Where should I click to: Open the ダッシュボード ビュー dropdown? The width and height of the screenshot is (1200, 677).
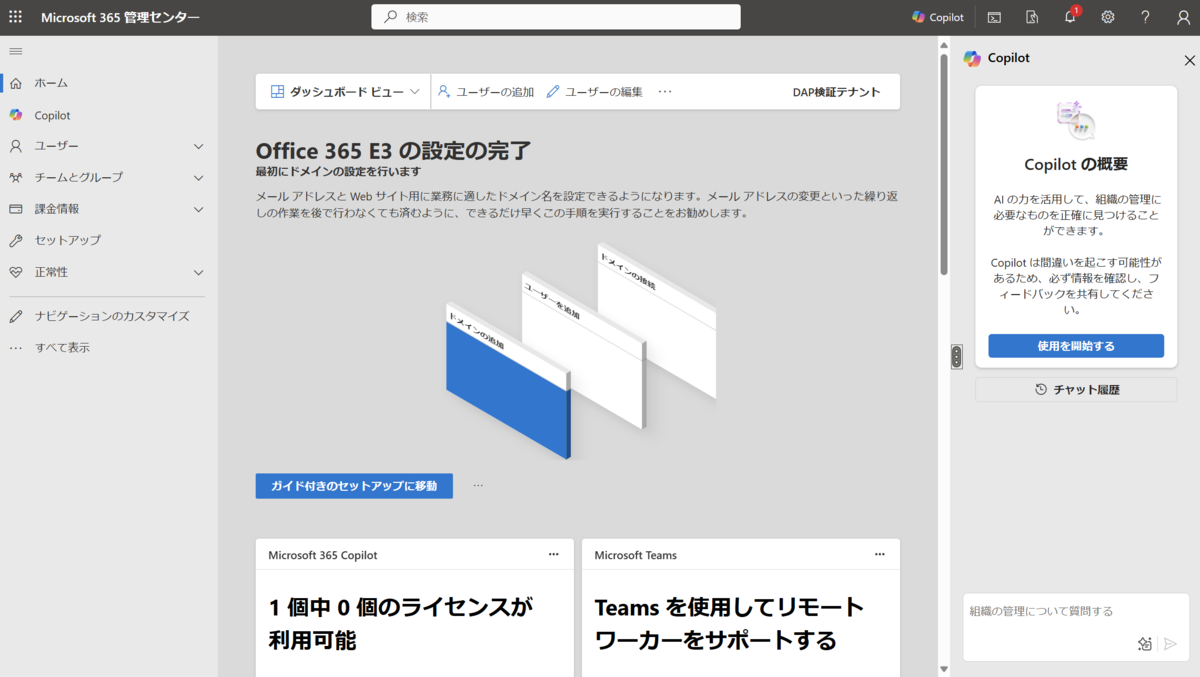coord(344,92)
